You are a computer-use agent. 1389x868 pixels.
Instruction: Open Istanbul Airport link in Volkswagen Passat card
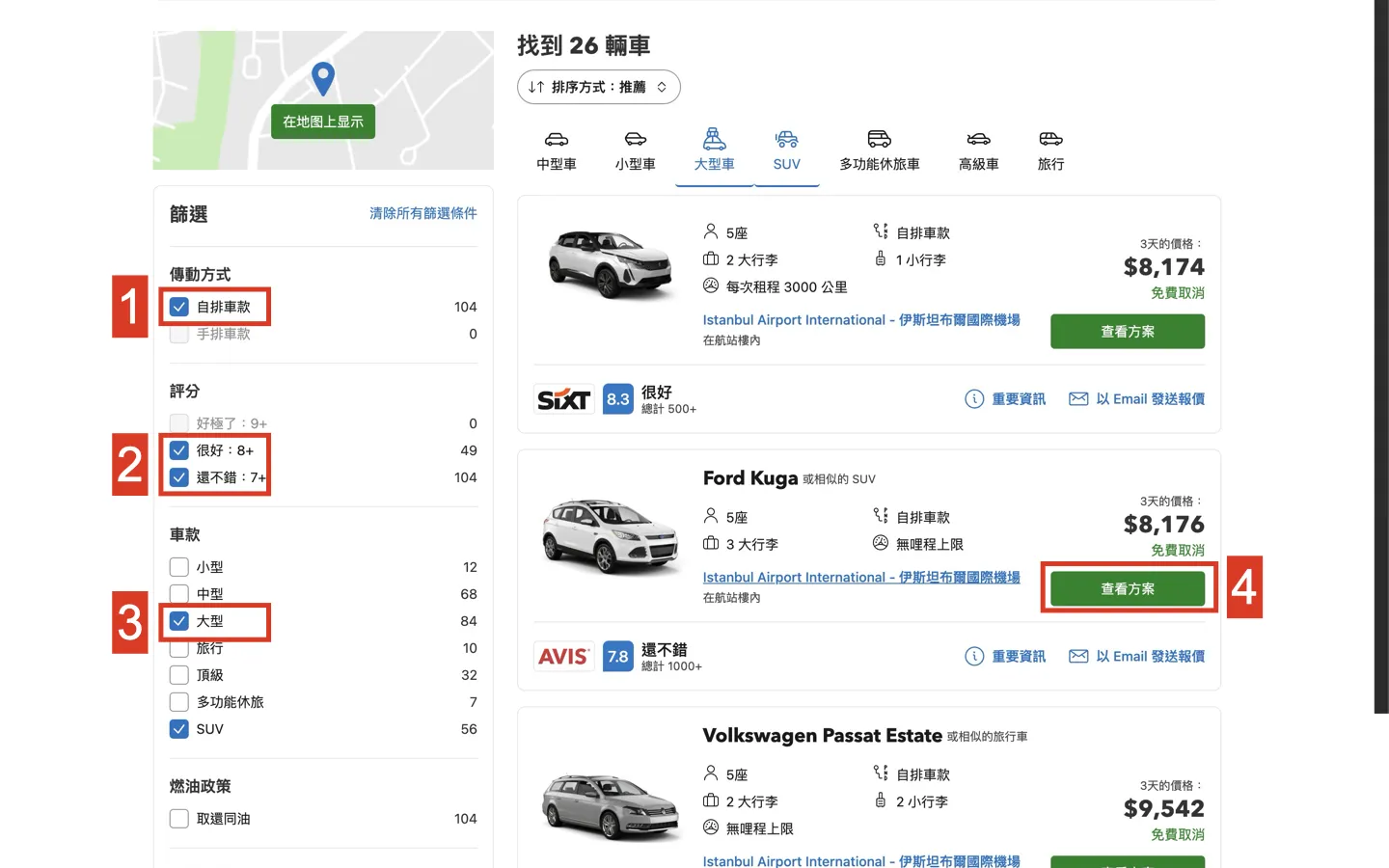tap(861, 860)
